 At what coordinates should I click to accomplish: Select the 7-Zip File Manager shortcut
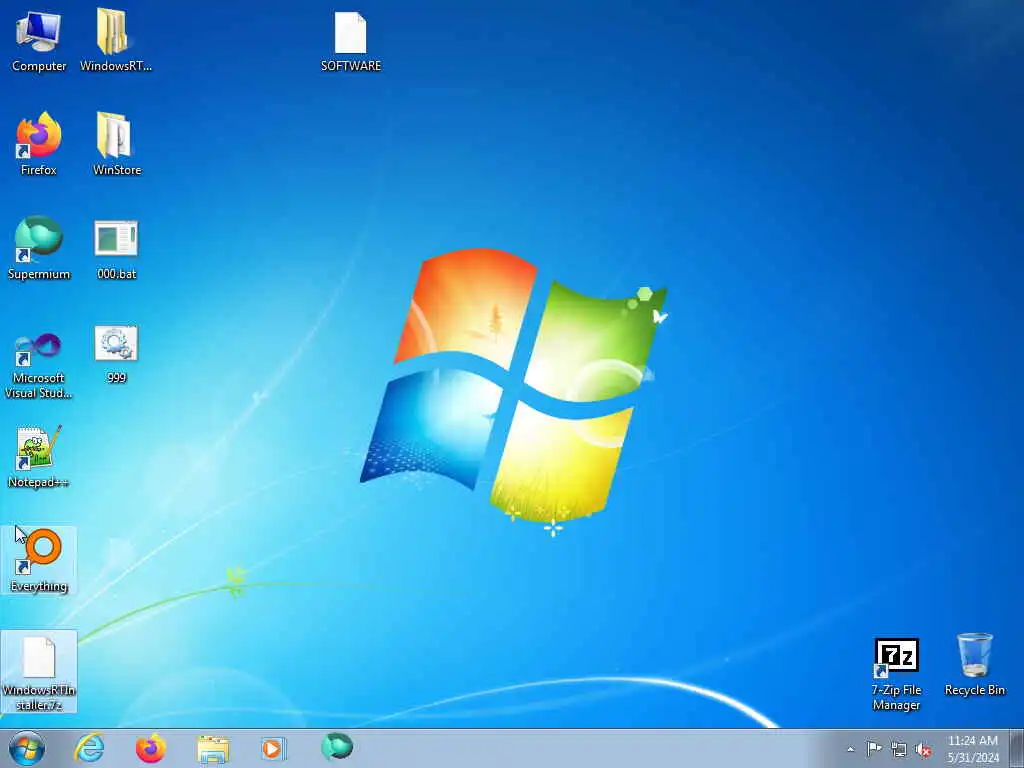point(896,674)
